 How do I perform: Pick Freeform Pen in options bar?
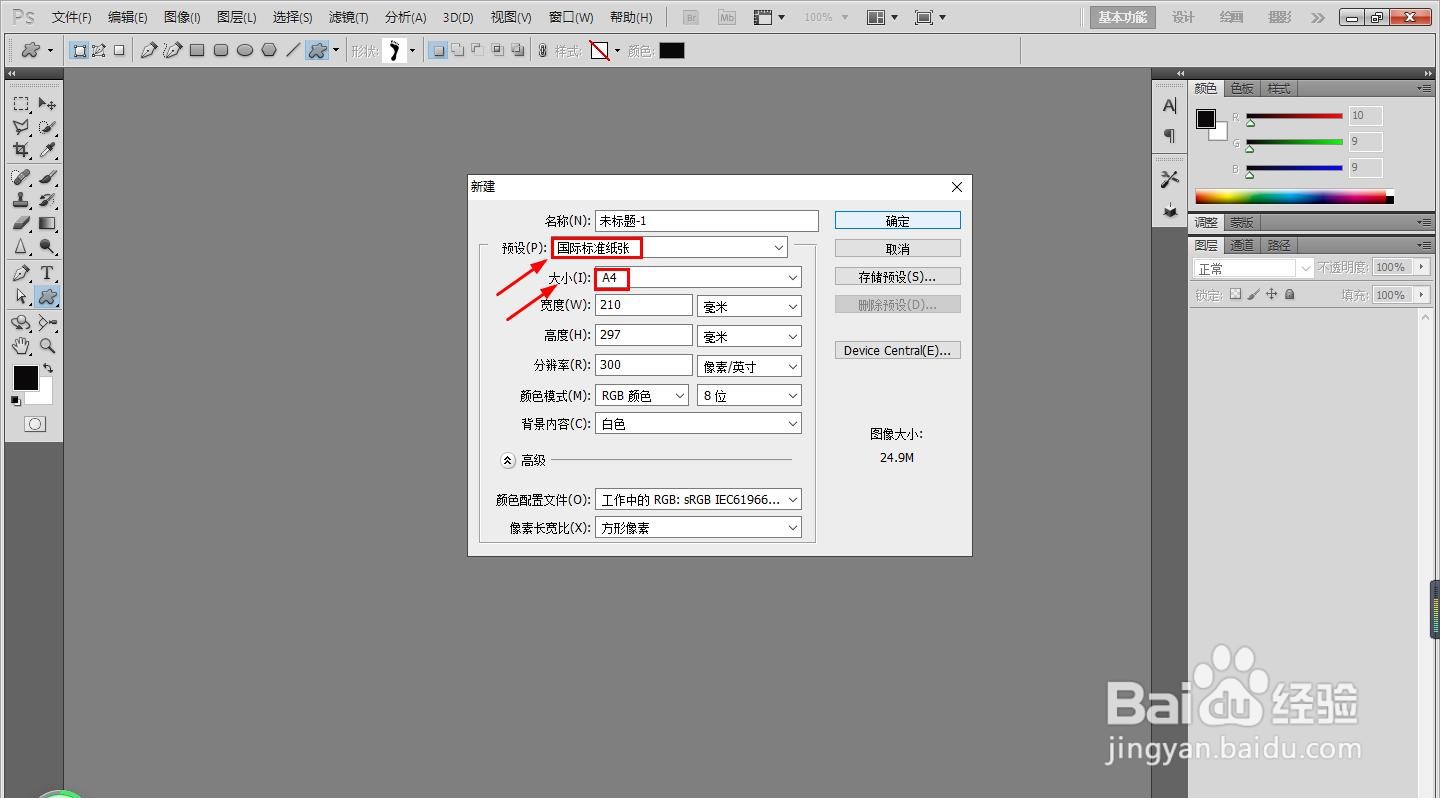(173, 50)
